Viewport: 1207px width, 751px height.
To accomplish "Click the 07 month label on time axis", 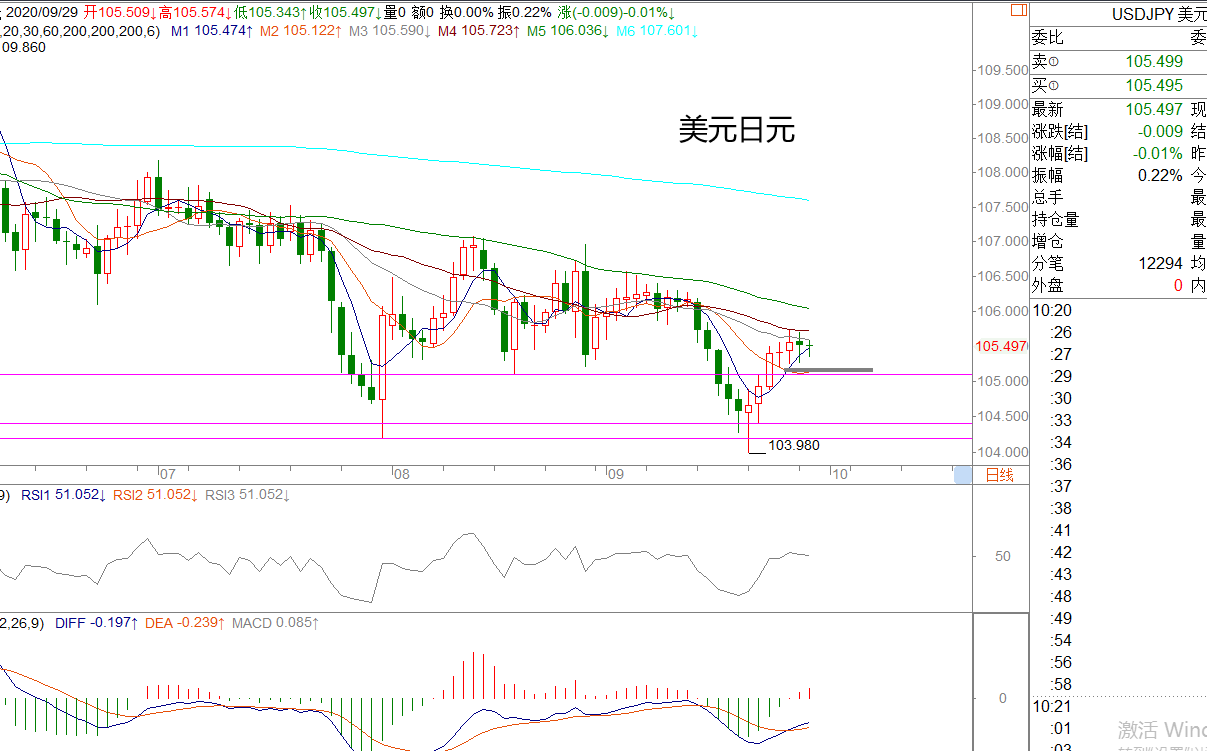I will 167,474.
